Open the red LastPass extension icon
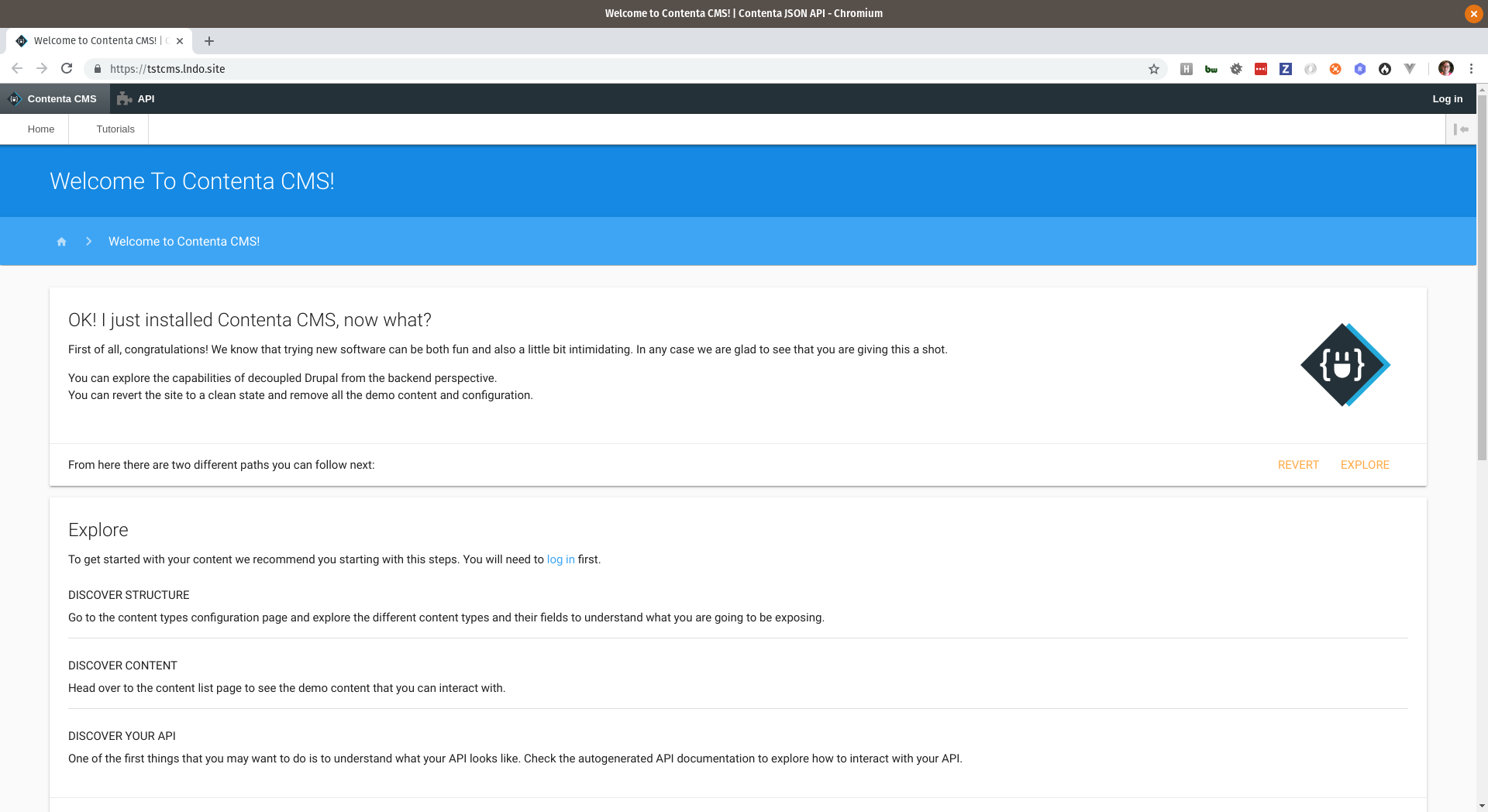1488x812 pixels. [1261, 69]
